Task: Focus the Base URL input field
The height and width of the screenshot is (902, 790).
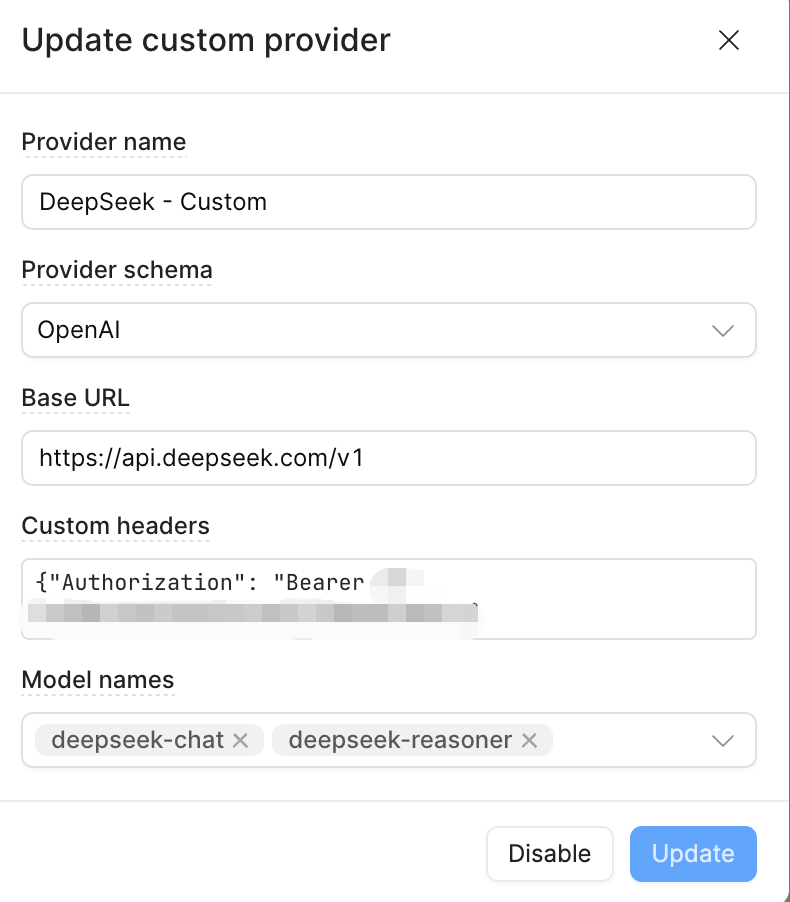Action: pyautogui.click(x=388, y=458)
